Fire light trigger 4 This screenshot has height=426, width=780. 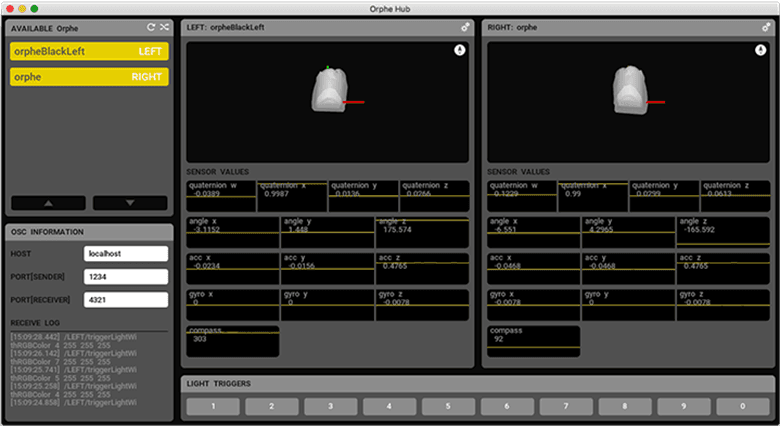coord(390,406)
